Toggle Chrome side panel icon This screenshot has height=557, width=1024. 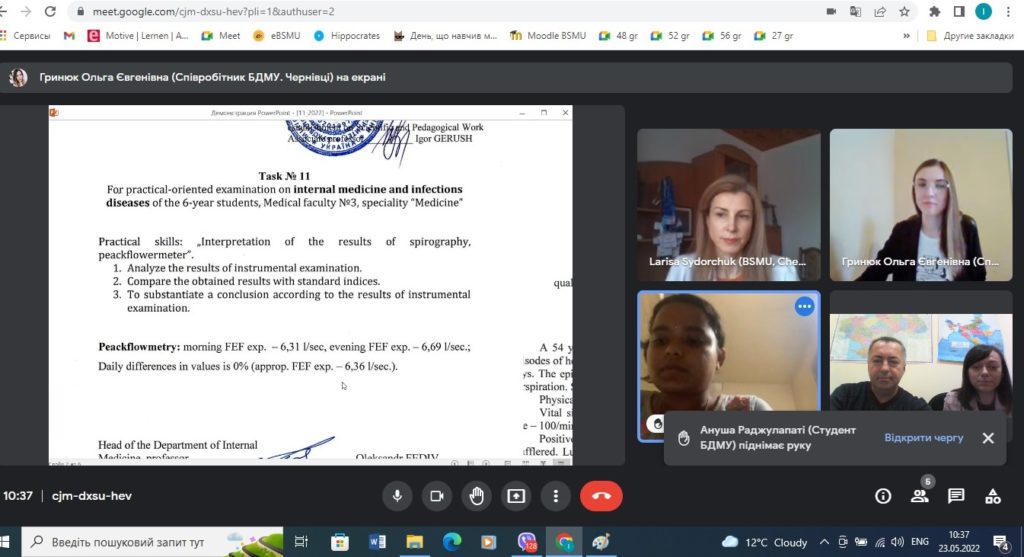[959, 12]
